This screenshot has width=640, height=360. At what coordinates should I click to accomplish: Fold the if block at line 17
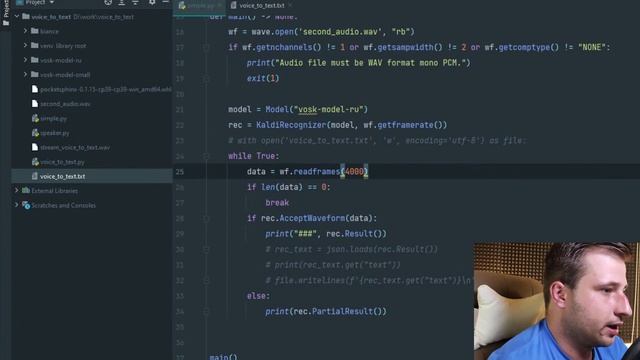[x=206, y=47]
